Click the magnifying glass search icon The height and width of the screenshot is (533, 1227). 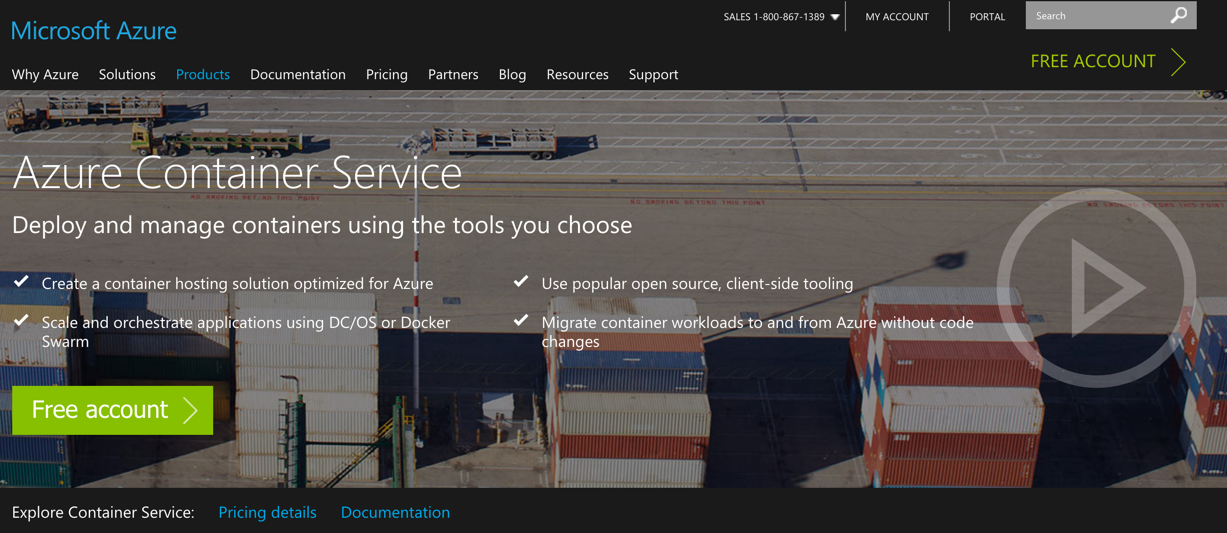click(x=1180, y=15)
